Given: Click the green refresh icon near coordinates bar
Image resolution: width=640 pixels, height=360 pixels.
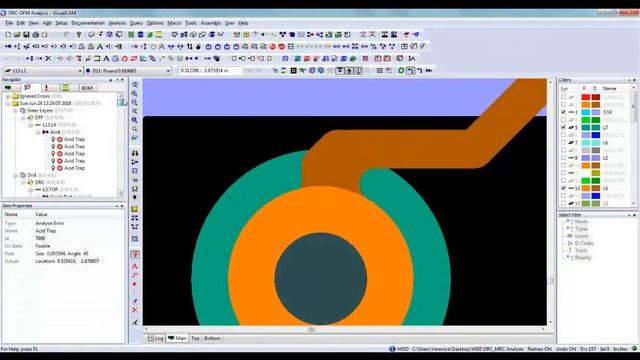Looking at the screenshot, I should tap(401, 71).
